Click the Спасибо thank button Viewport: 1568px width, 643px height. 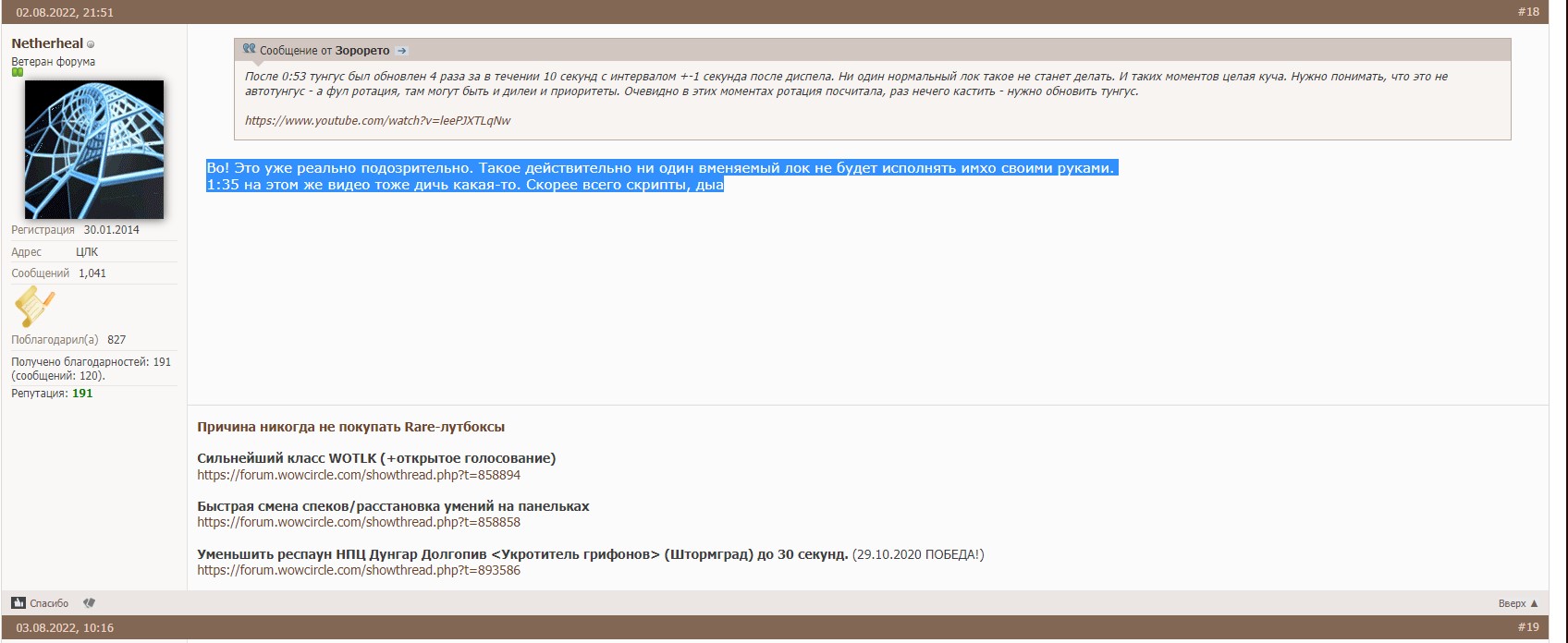[x=49, y=603]
